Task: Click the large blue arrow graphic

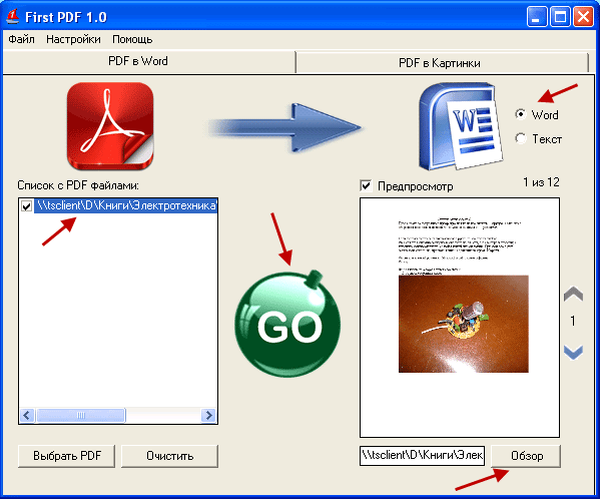Action: (x=285, y=126)
